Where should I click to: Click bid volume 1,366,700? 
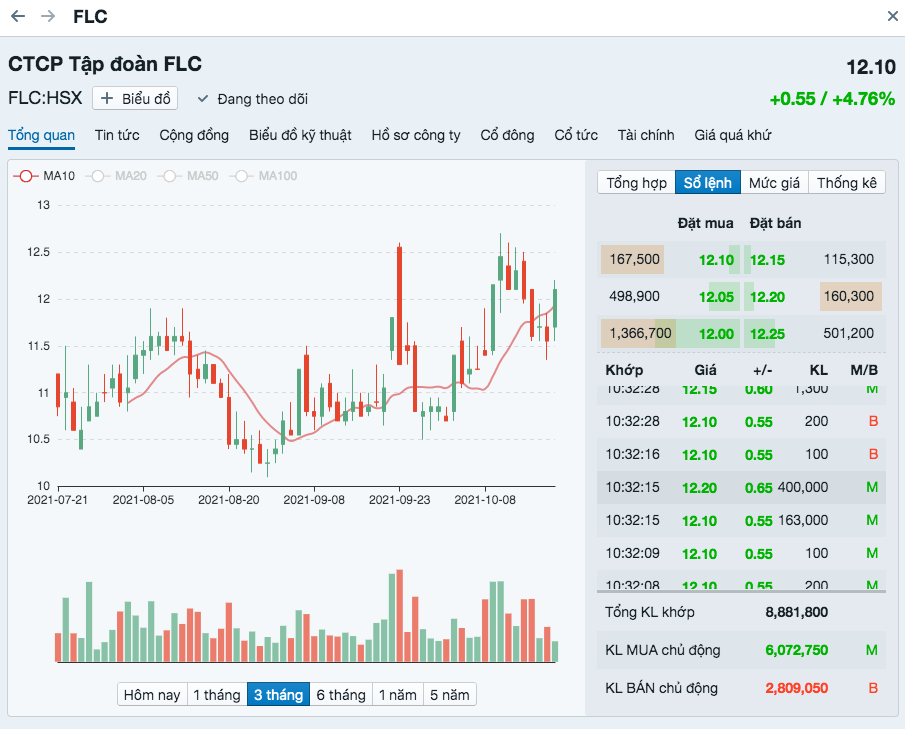pyautogui.click(x=640, y=333)
